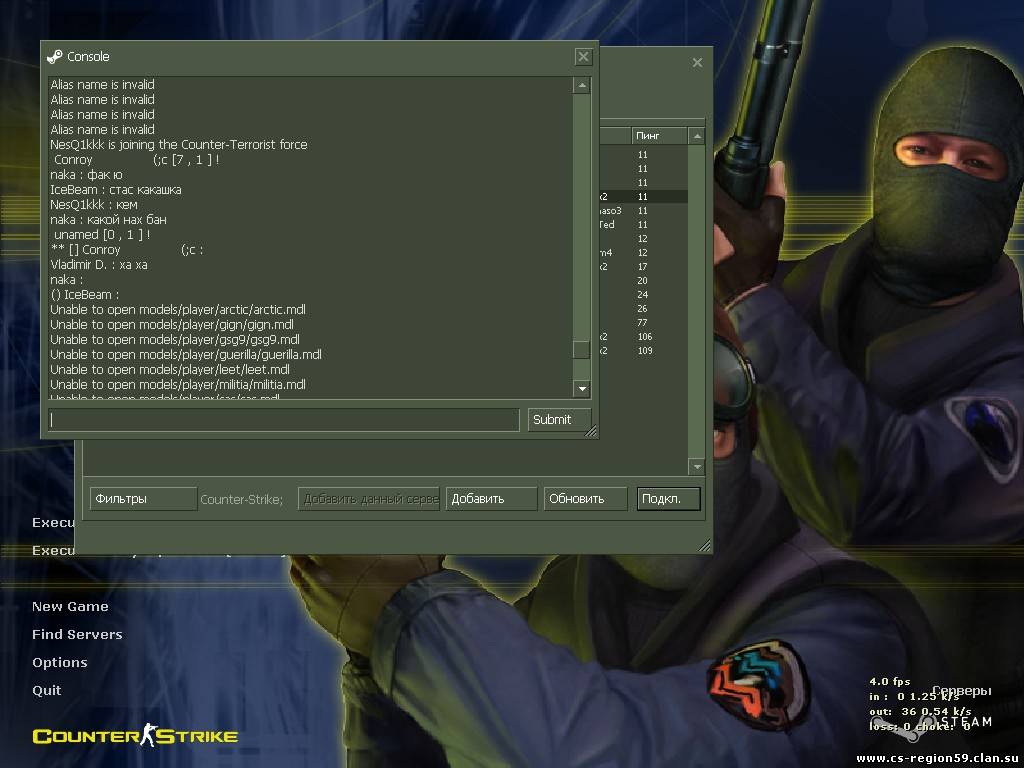
Task: Click console line 'NesQ1kkk is joining the Counter-Terrorist force'
Action: point(179,145)
